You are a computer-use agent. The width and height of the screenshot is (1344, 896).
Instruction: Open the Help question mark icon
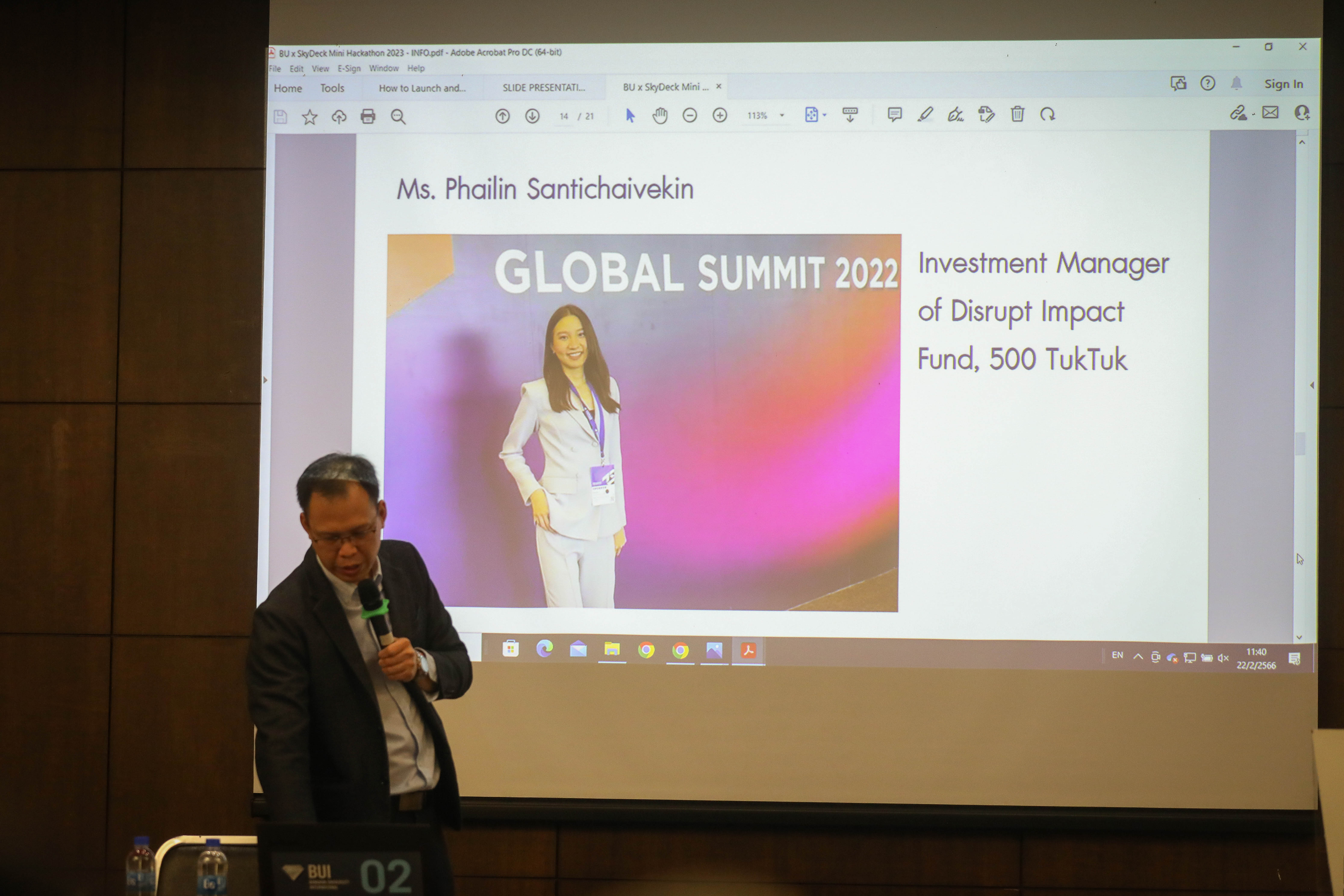pos(1207,83)
